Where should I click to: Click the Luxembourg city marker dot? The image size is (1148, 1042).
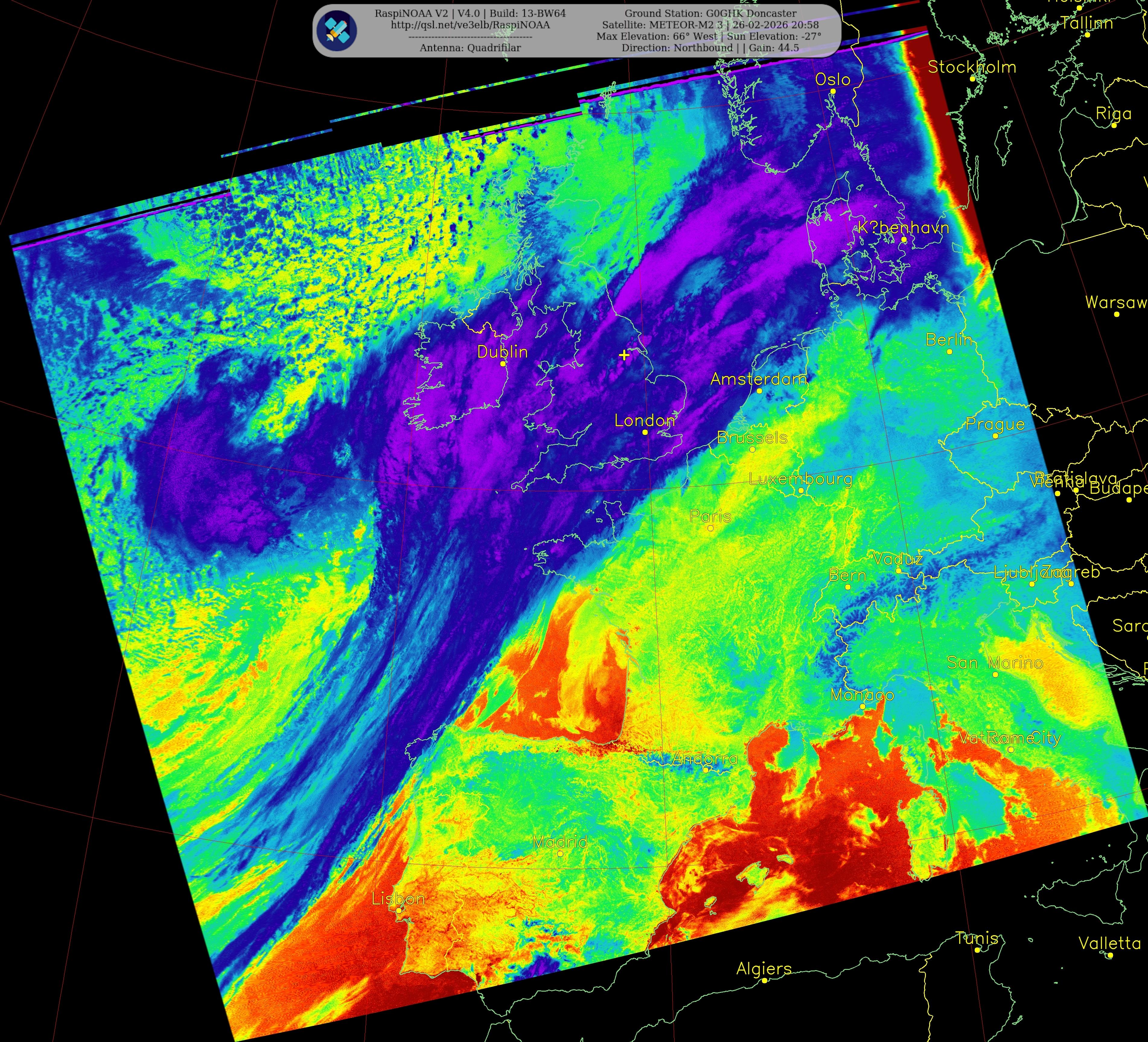coord(801,490)
